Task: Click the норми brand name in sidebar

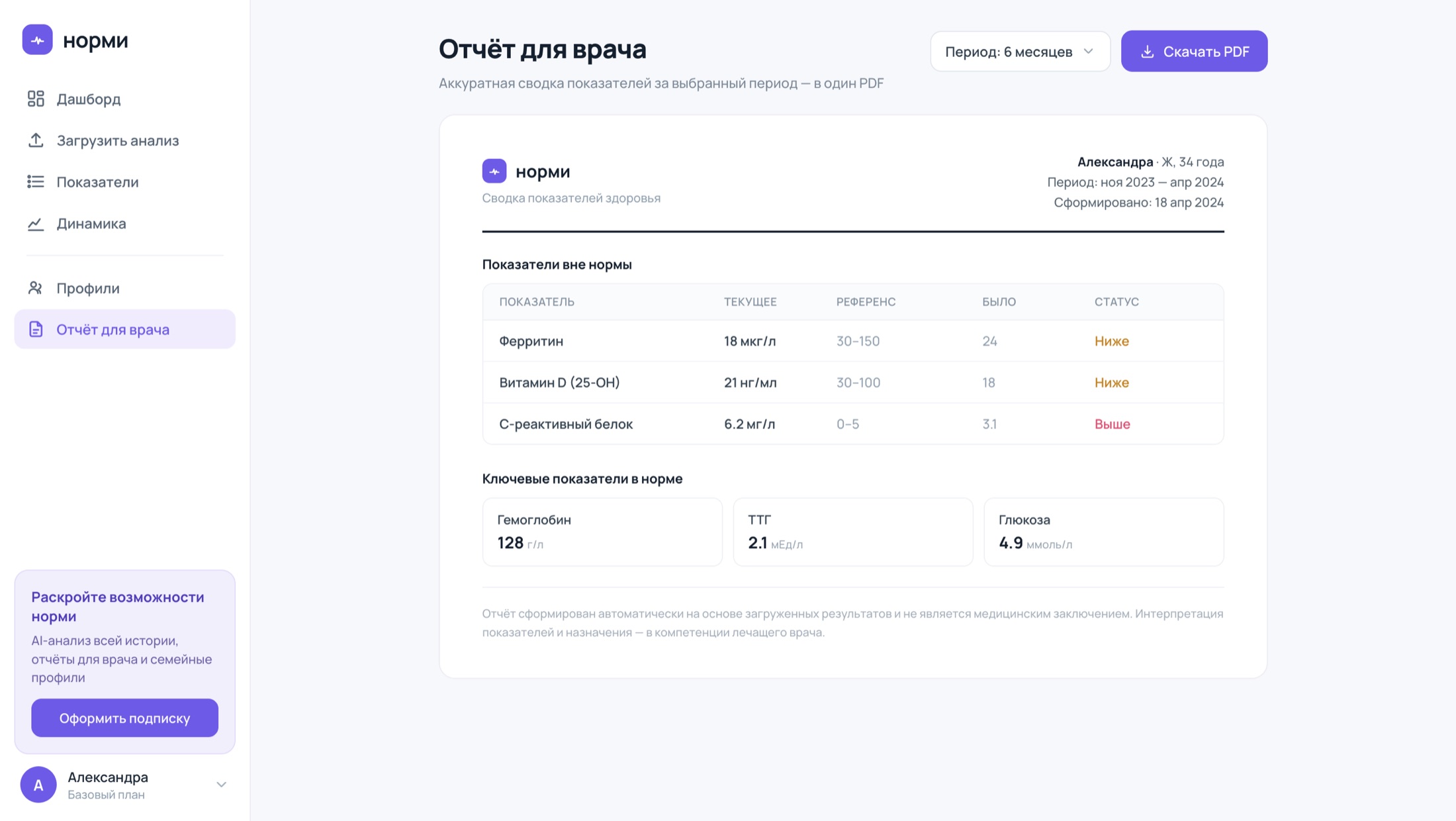Action: [x=95, y=40]
